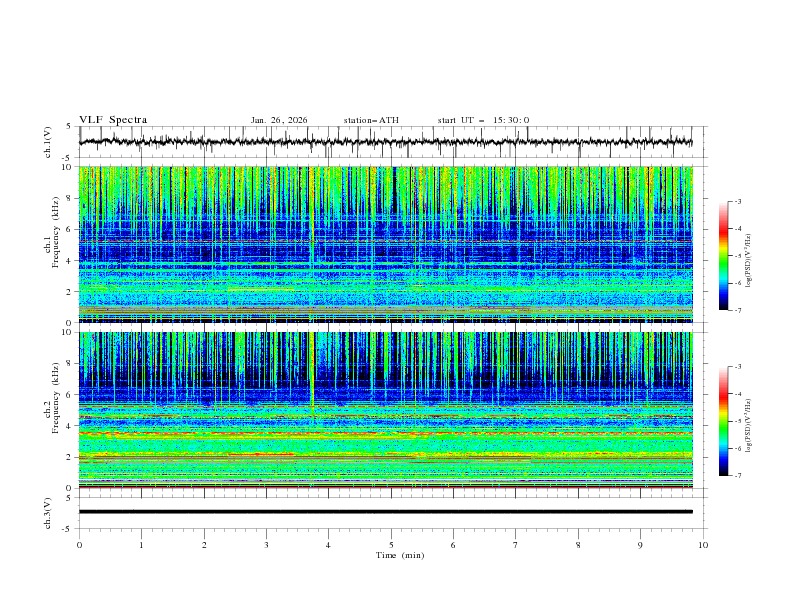792x612 pixels.
Task: Click time axis tick label '10'
Action: 703,545
